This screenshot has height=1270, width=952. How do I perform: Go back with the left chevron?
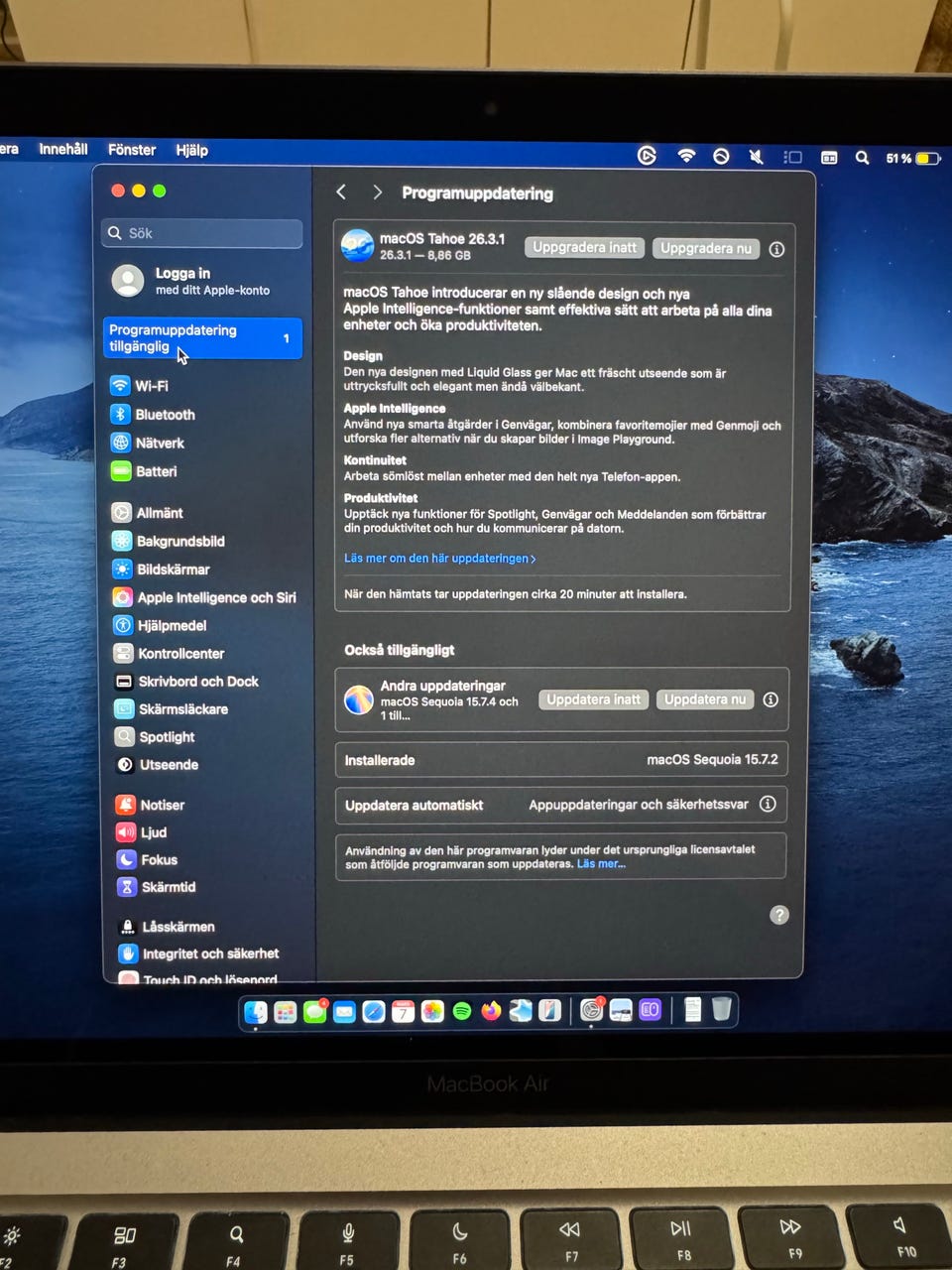click(x=341, y=192)
